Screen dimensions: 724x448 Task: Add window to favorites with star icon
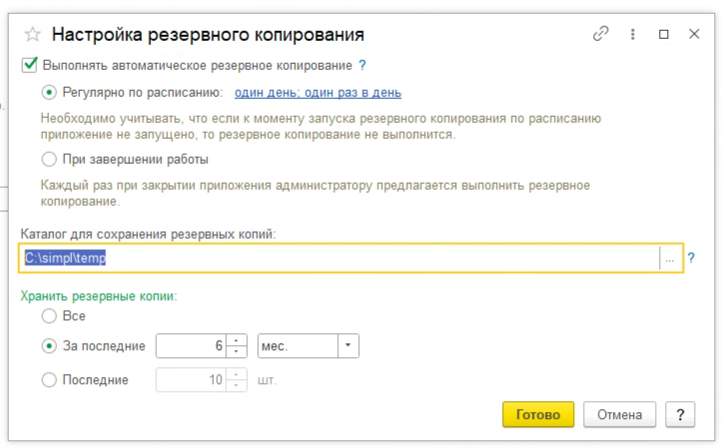(x=33, y=34)
